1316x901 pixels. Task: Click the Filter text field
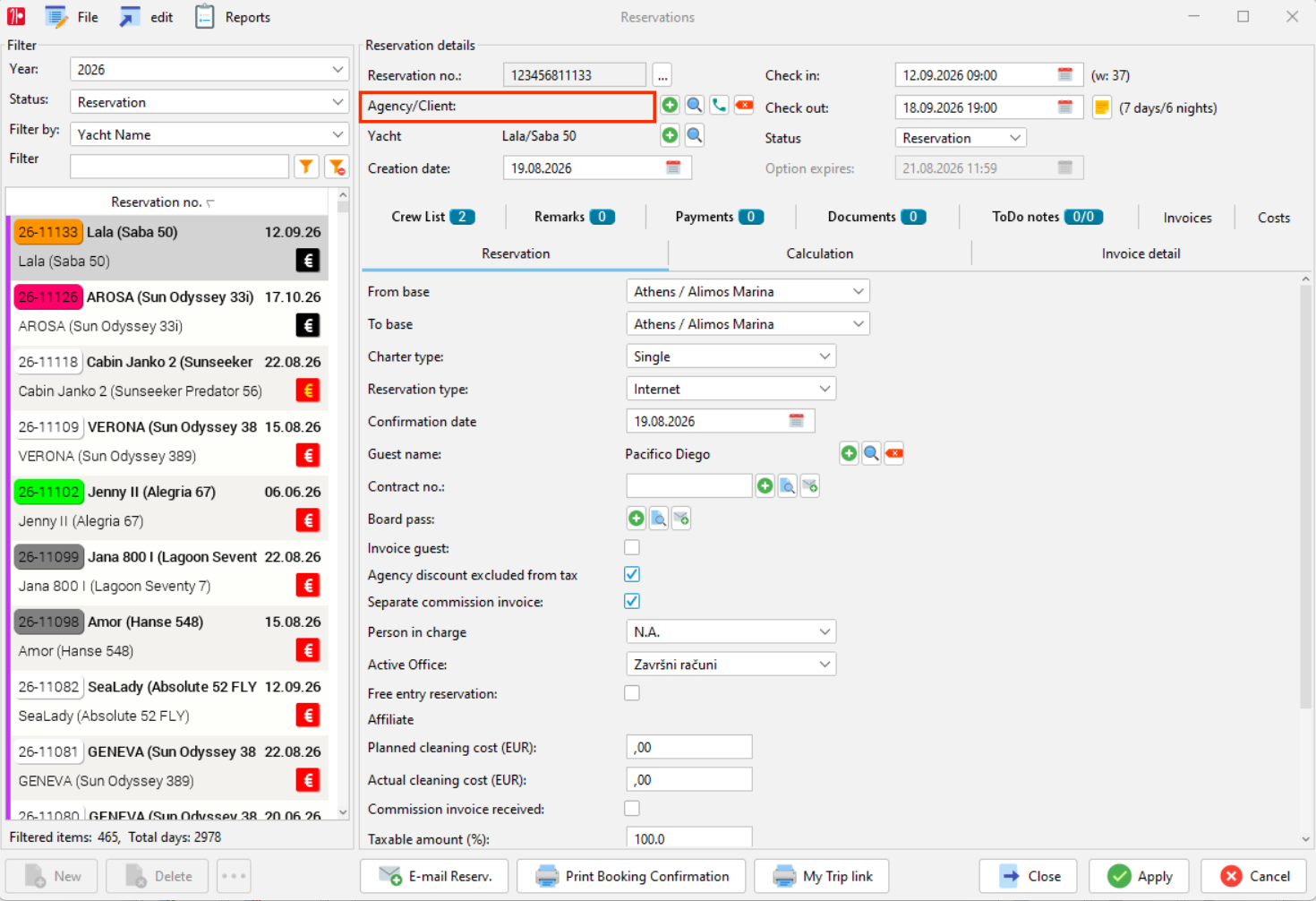pyautogui.click(x=179, y=167)
